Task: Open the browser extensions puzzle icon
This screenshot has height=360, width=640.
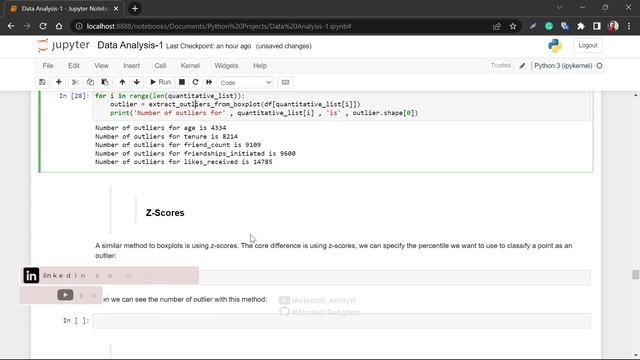Action: pyautogui.click(x=581, y=26)
